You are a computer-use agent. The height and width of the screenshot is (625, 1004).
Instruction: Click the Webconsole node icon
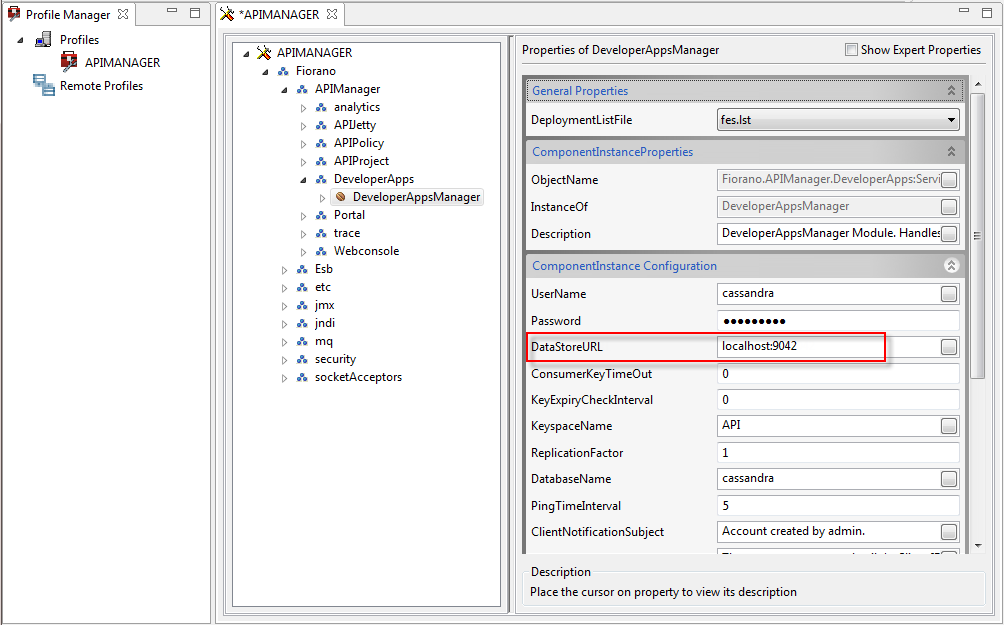tap(322, 251)
